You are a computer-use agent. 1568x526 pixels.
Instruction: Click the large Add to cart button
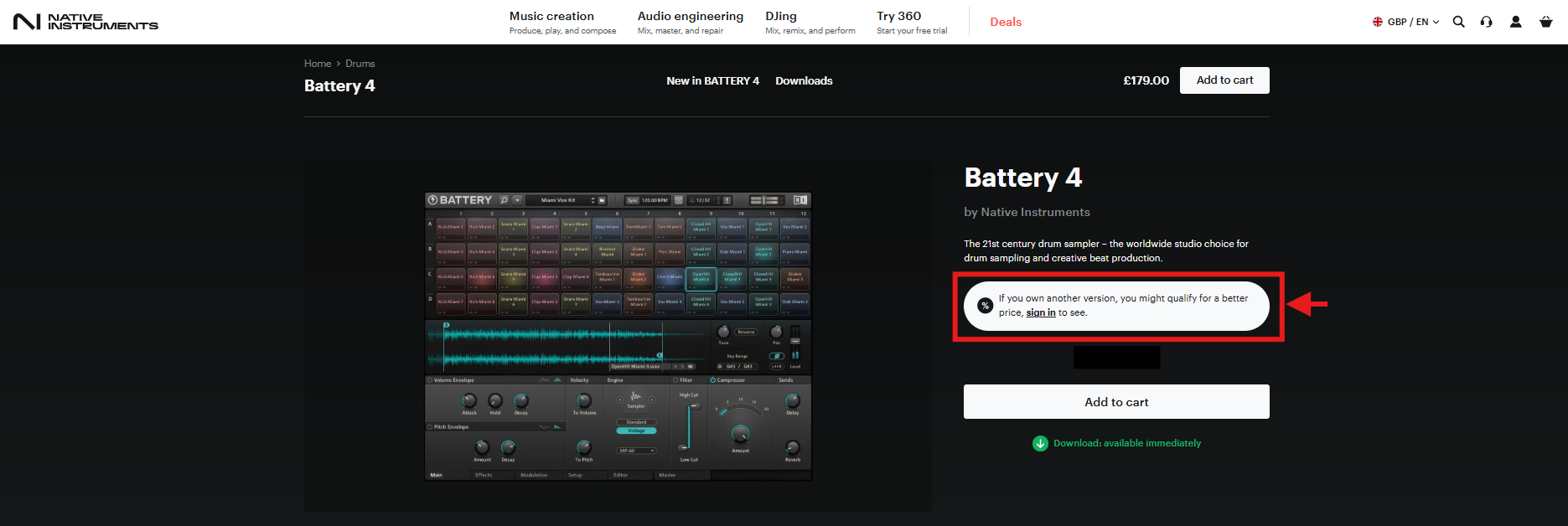[x=1116, y=402]
